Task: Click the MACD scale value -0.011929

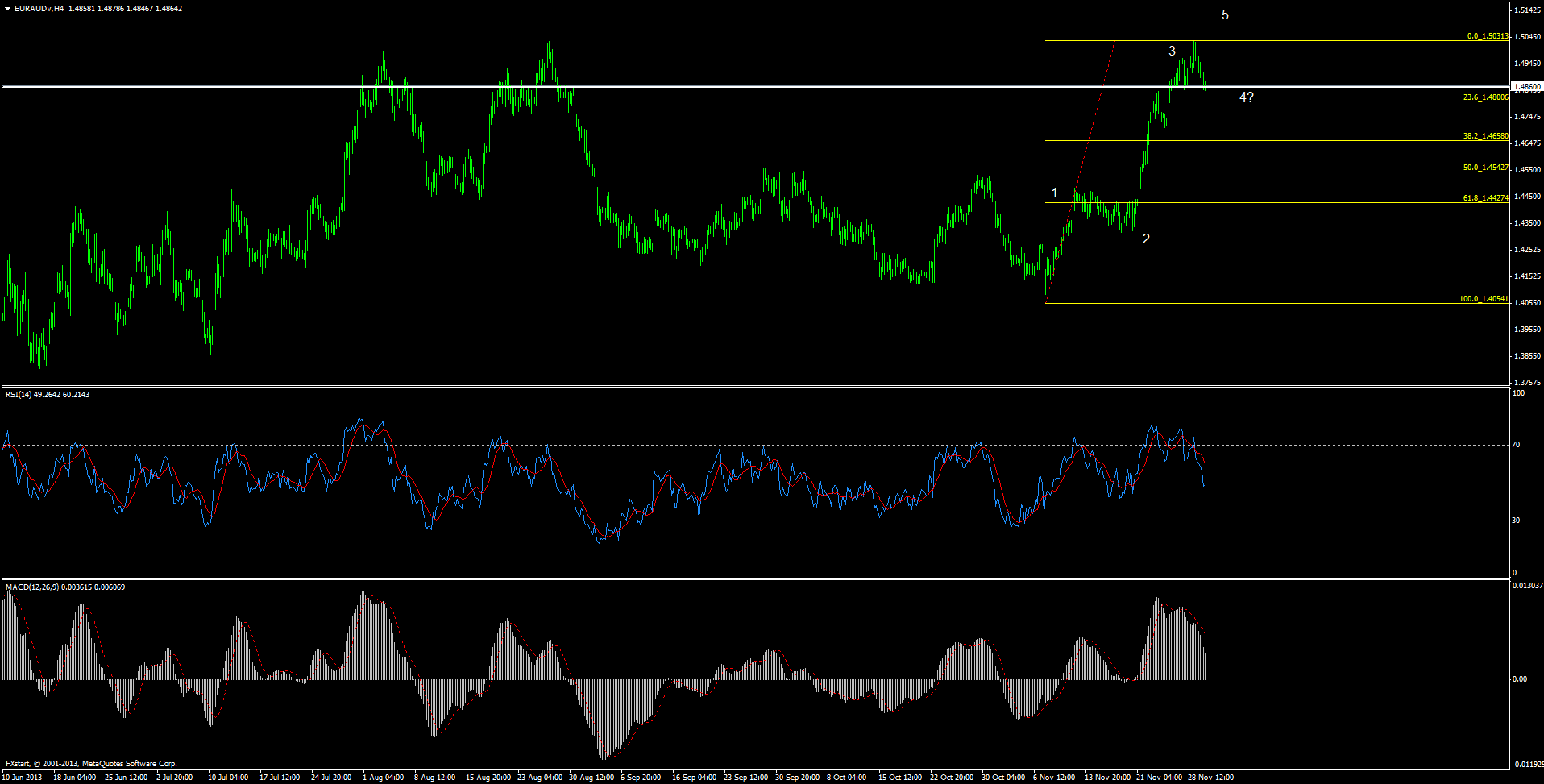Action: point(1529,764)
